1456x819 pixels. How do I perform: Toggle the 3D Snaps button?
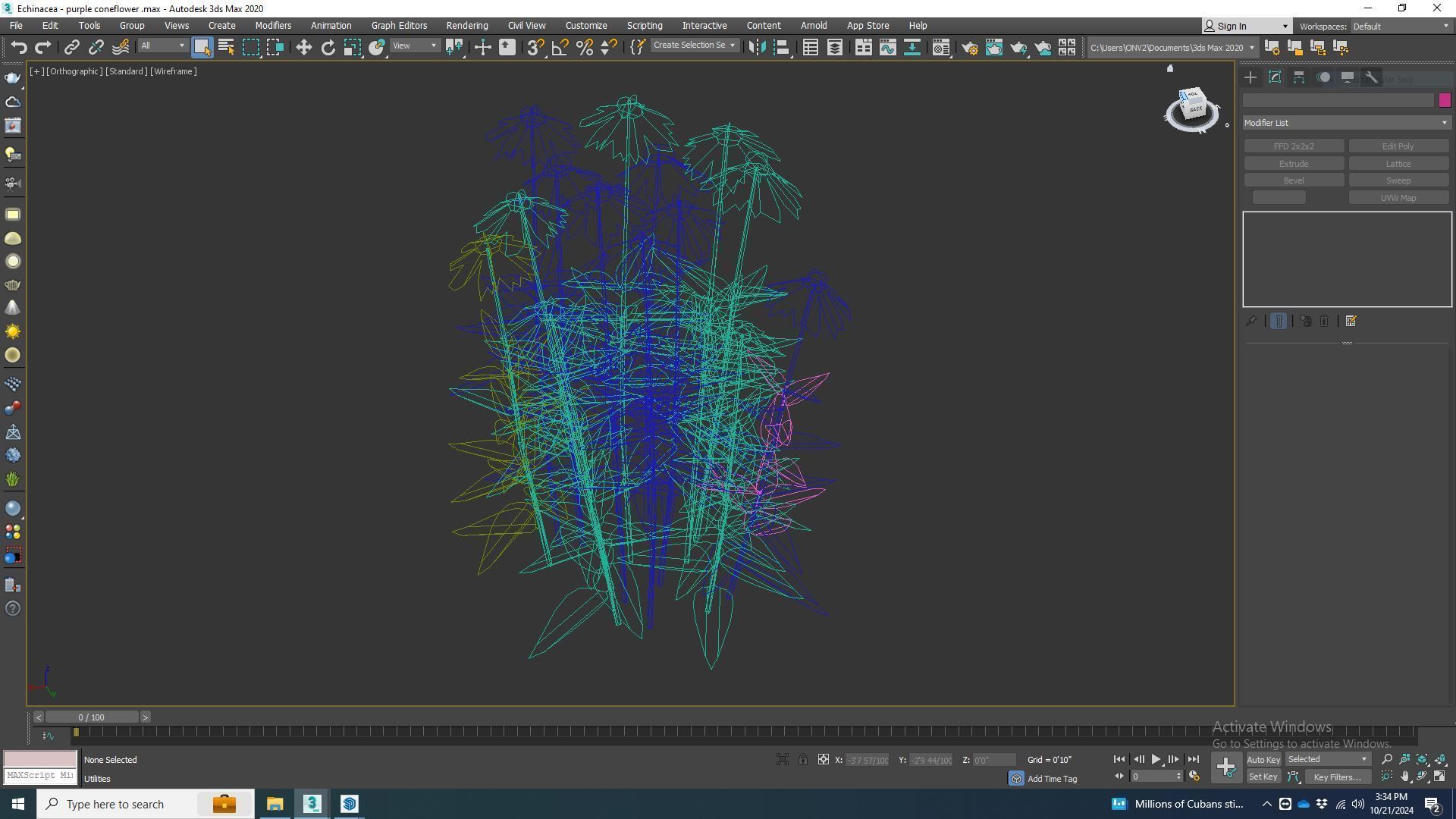tap(535, 48)
